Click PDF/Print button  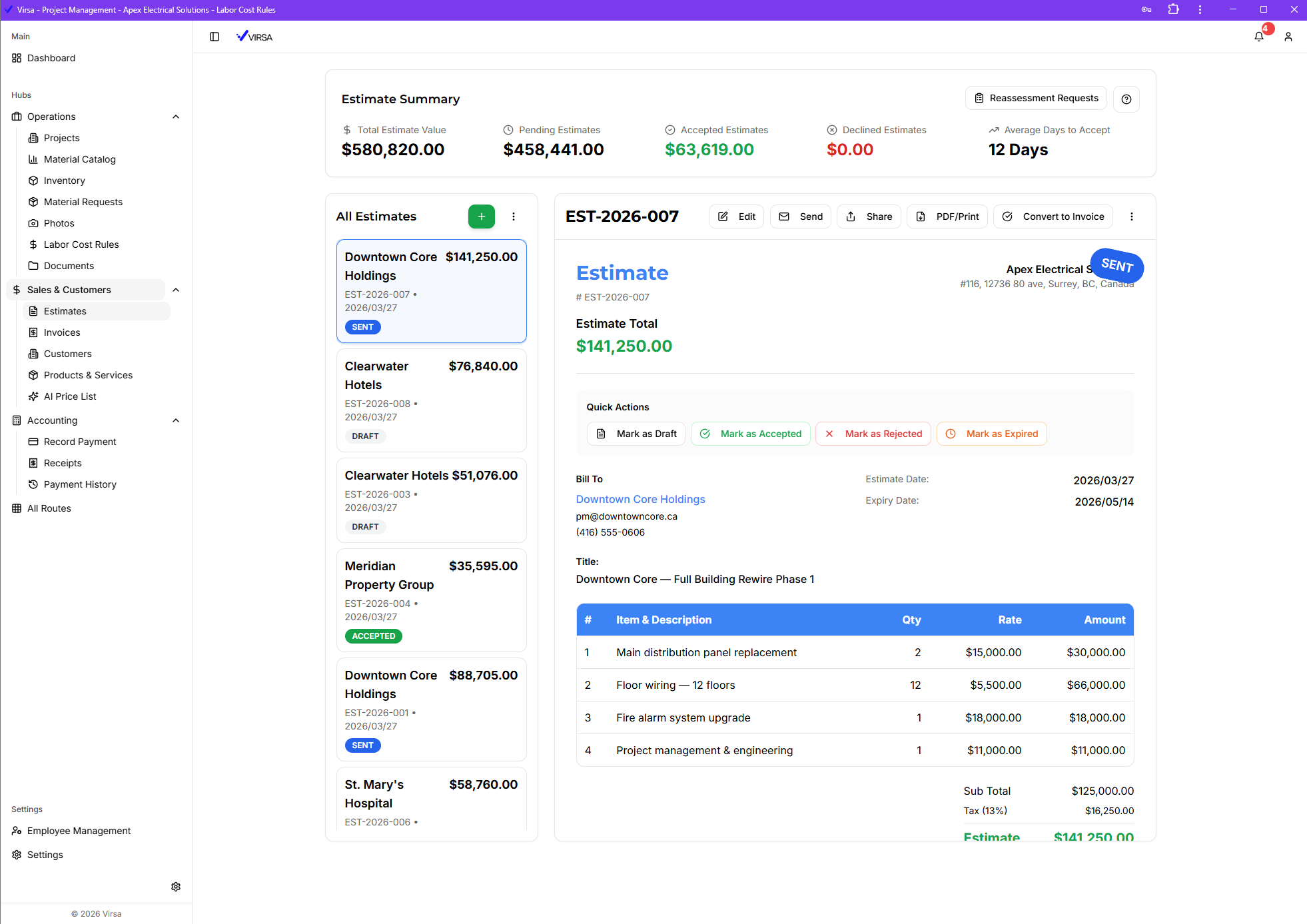[947, 217]
